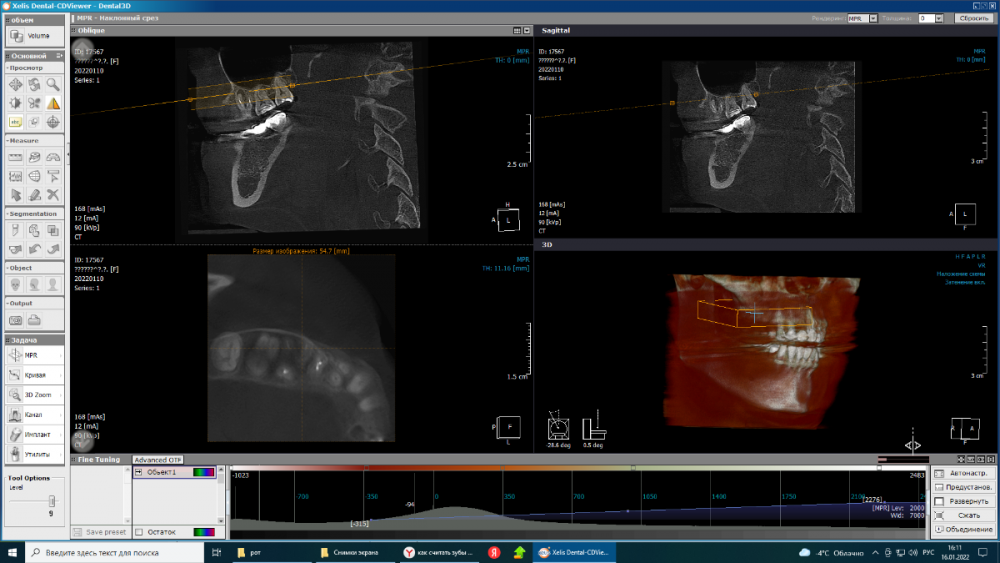Screen dimensions: 1000x563
Task: Switch to the Advanced OTF tab
Action: click(x=157, y=460)
